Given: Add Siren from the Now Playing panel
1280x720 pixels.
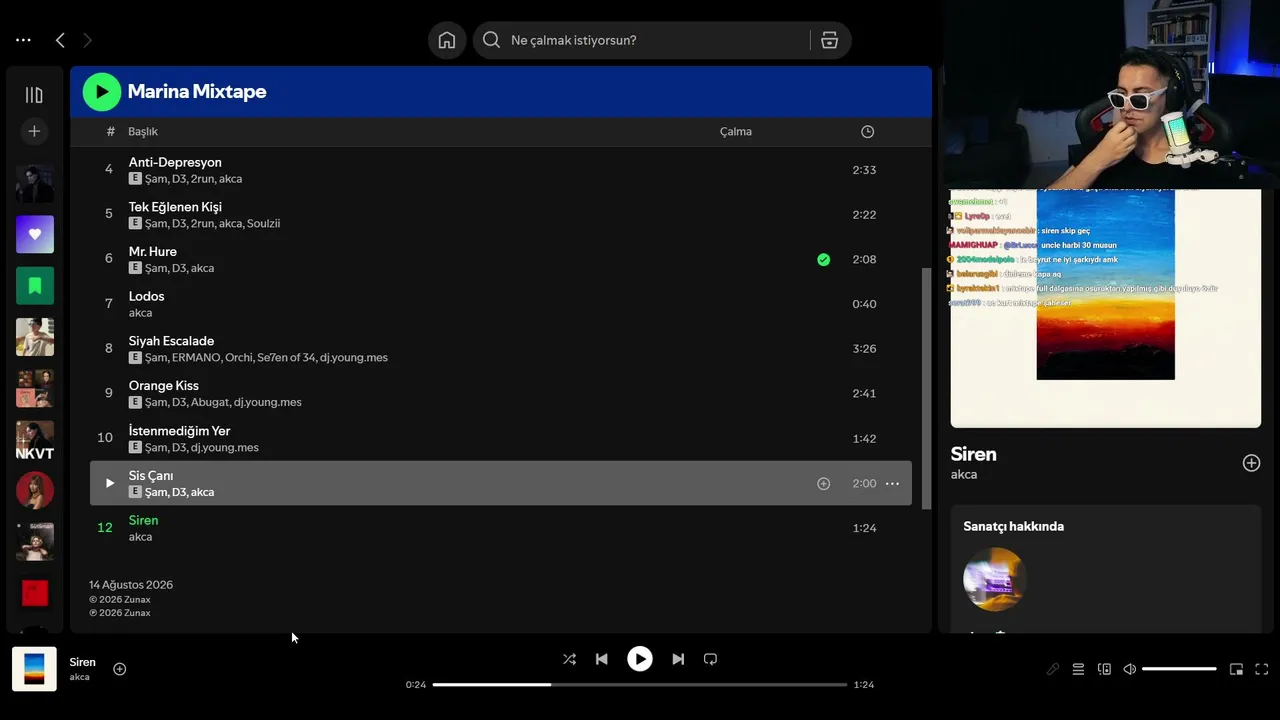Looking at the screenshot, I should (1251, 463).
